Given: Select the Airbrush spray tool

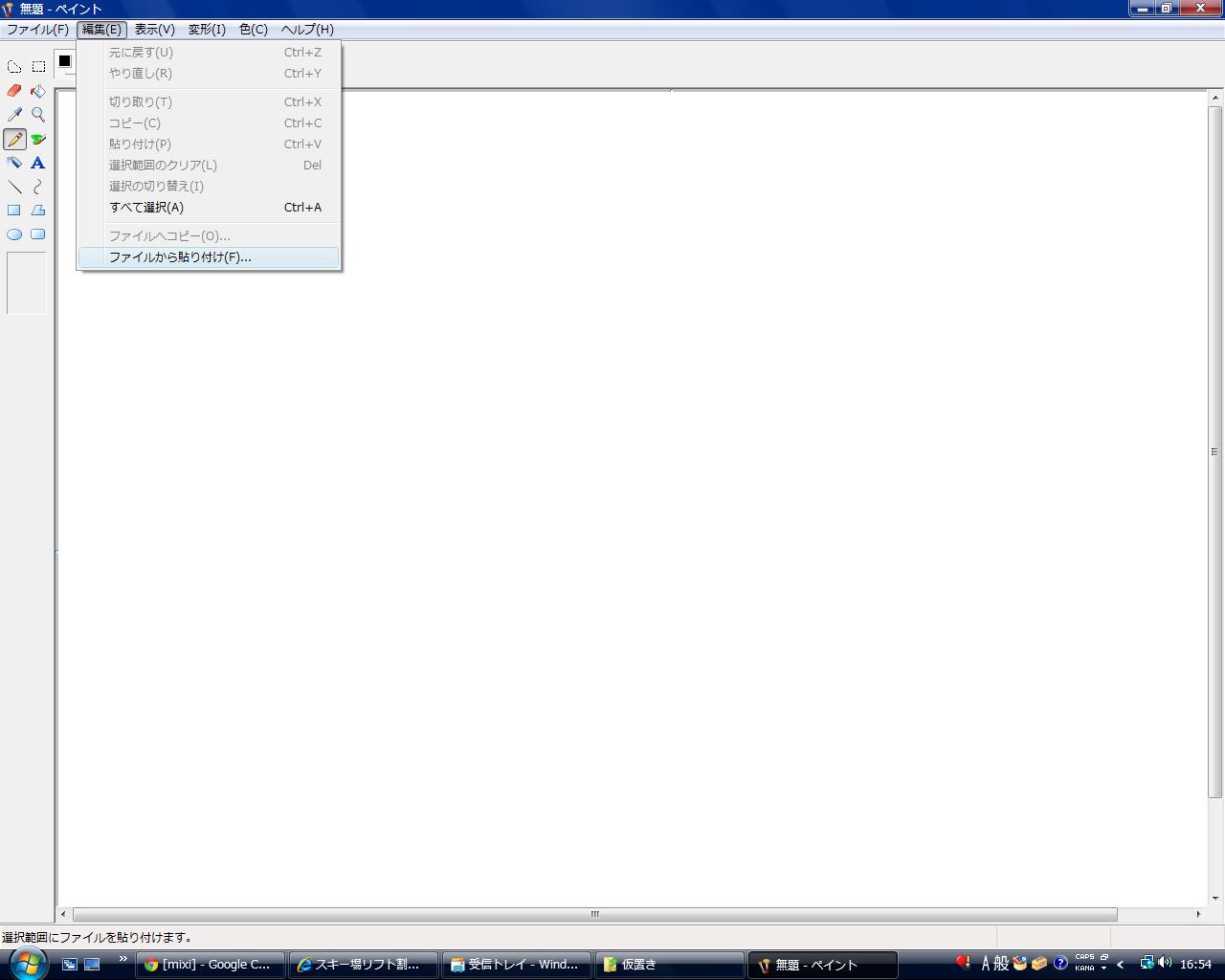Looking at the screenshot, I should coord(14,163).
